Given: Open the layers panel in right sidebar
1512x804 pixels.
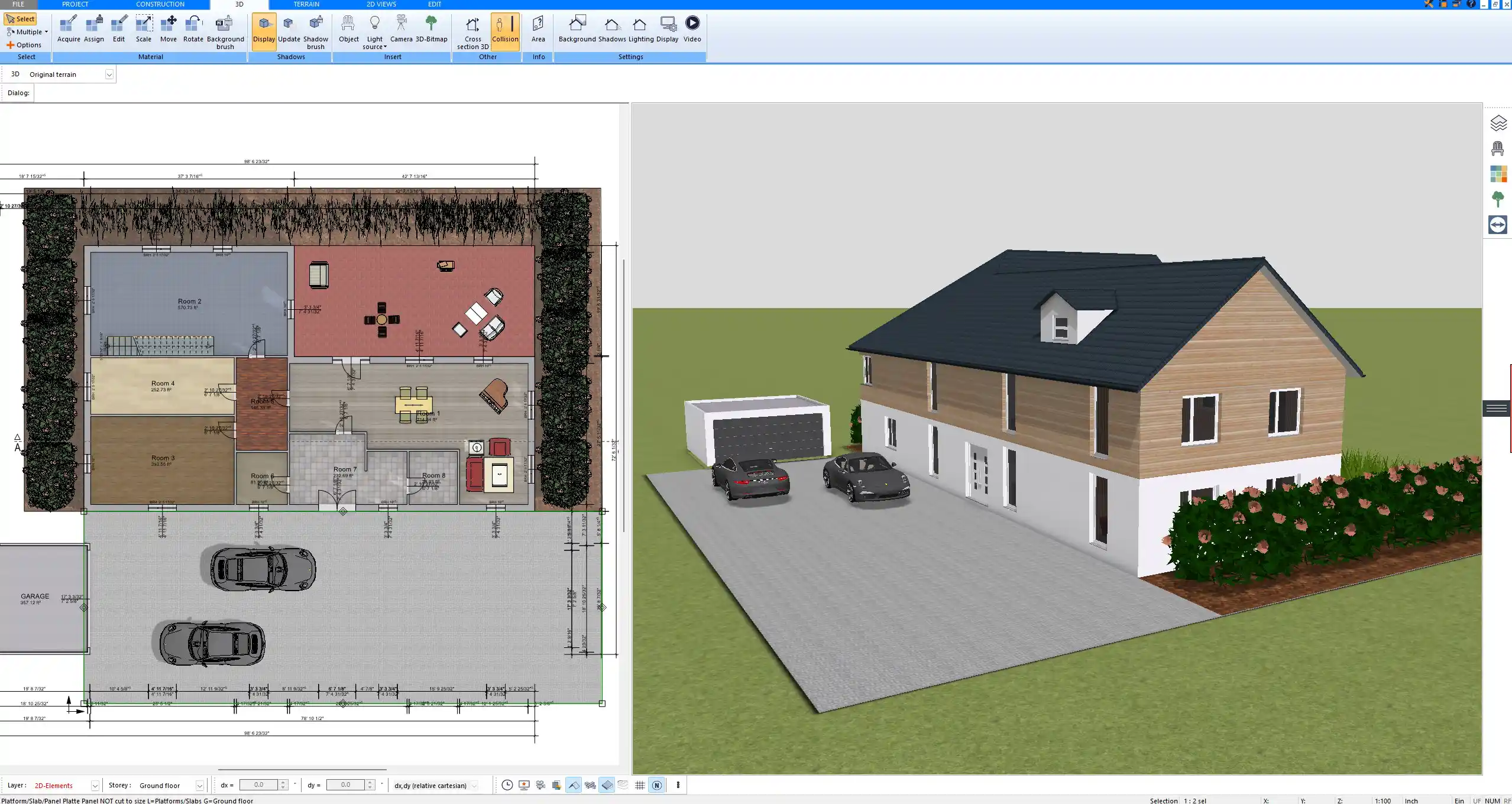Looking at the screenshot, I should point(1498,123).
